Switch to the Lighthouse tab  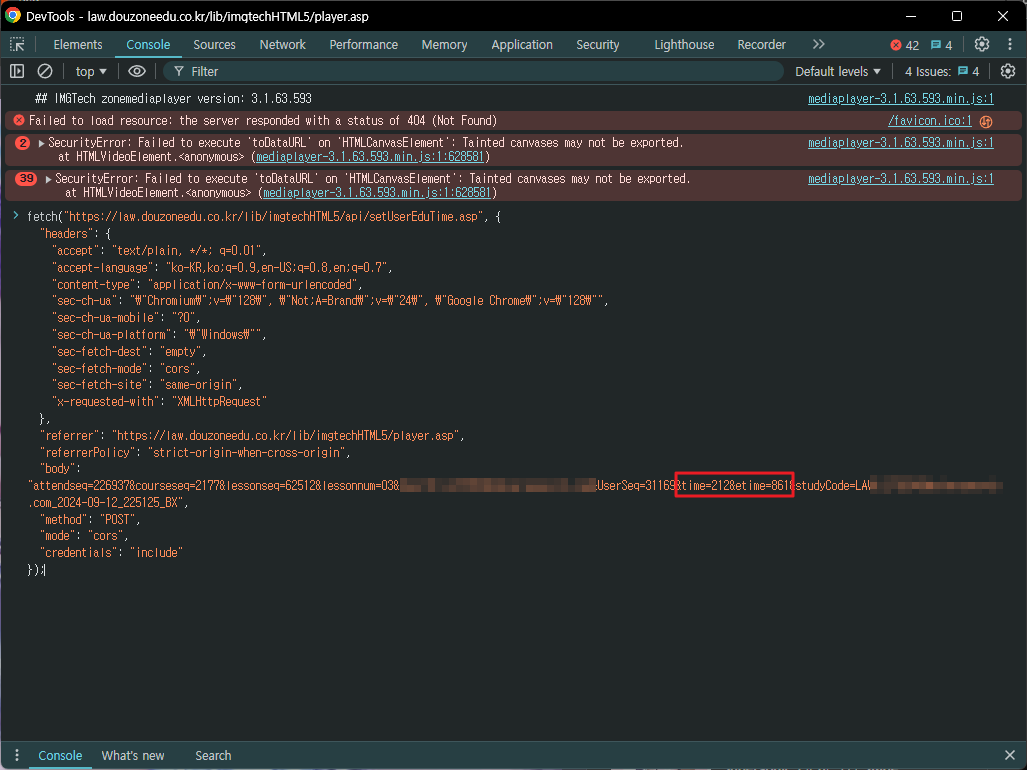pyautogui.click(x=684, y=45)
